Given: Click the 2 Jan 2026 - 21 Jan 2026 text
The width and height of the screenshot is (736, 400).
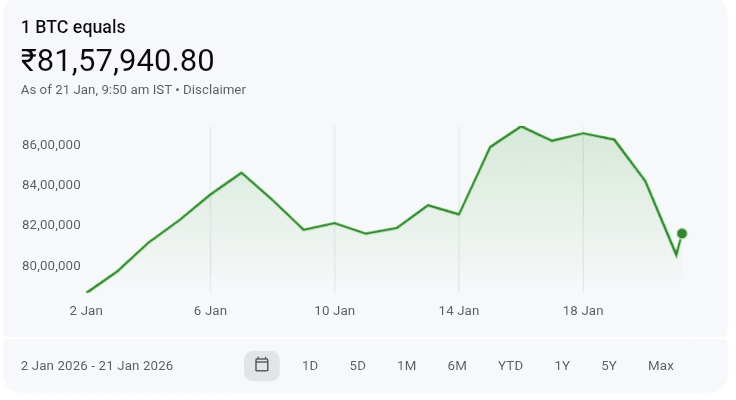Looking at the screenshot, I should (x=97, y=365).
